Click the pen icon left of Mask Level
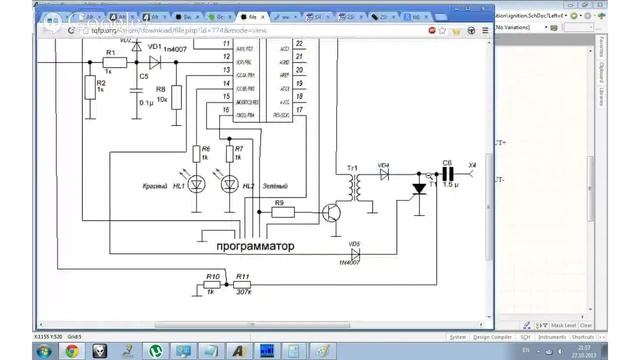The width and height of the screenshot is (640, 360). click(x=527, y=325)
